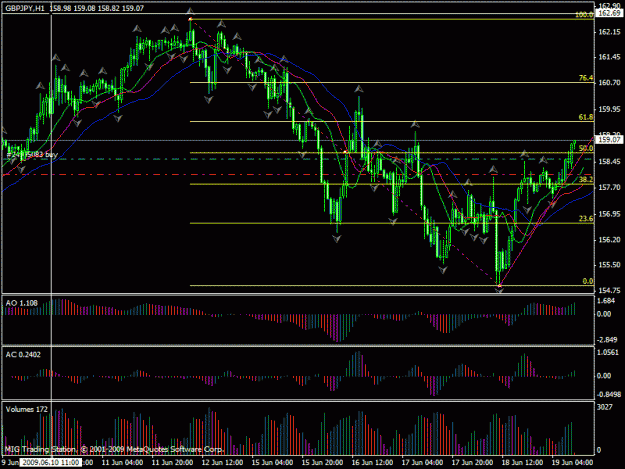The height and width of the screenshot is (469, 625).
Task: Click the 161.45 price scale value
Action: point(609,57)
